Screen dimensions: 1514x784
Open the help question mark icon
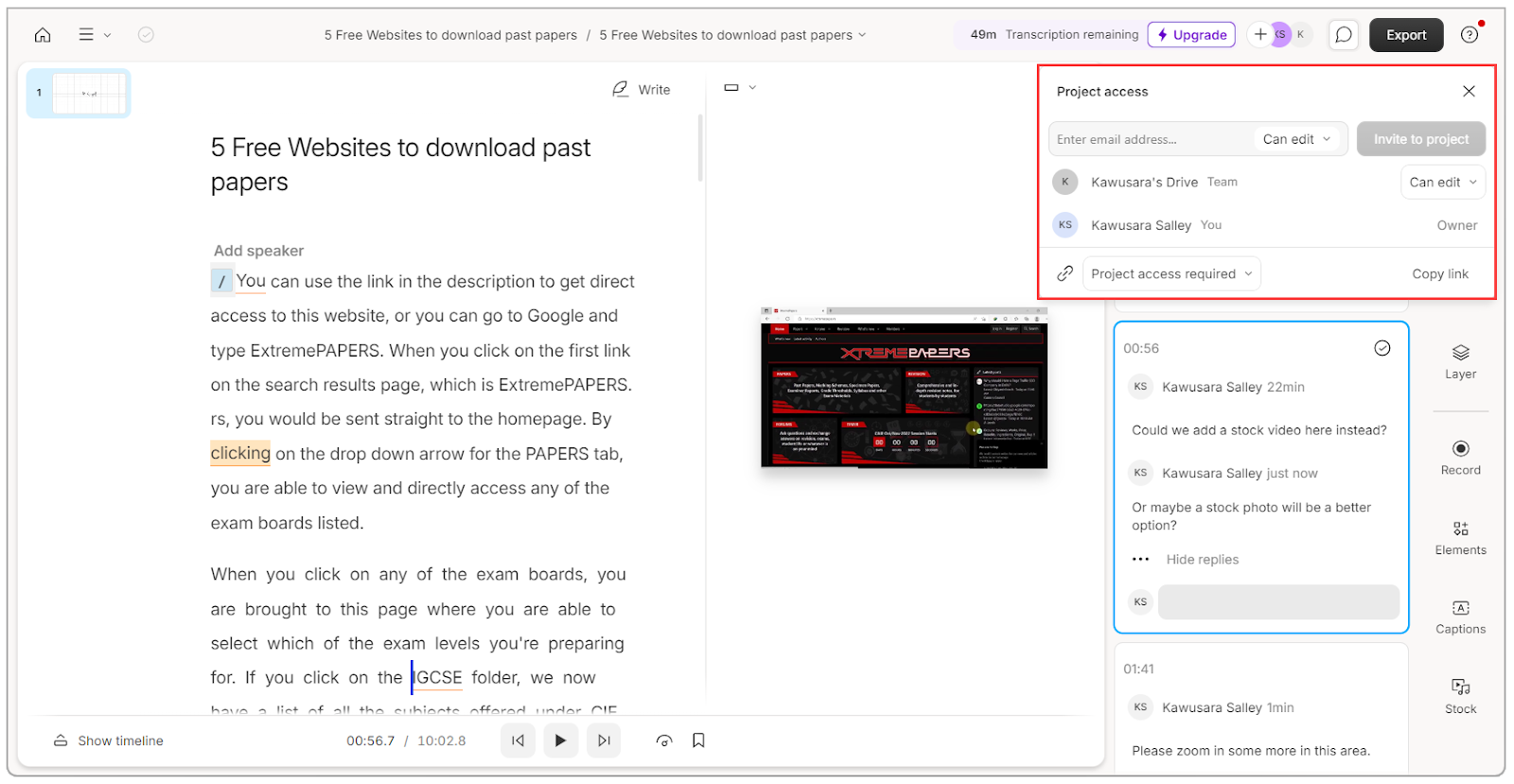tap(1470, 35)
